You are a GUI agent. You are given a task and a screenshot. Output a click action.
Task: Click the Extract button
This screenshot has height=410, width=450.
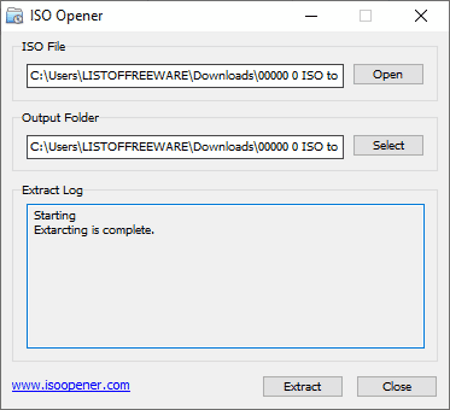[x=303, y=387]
